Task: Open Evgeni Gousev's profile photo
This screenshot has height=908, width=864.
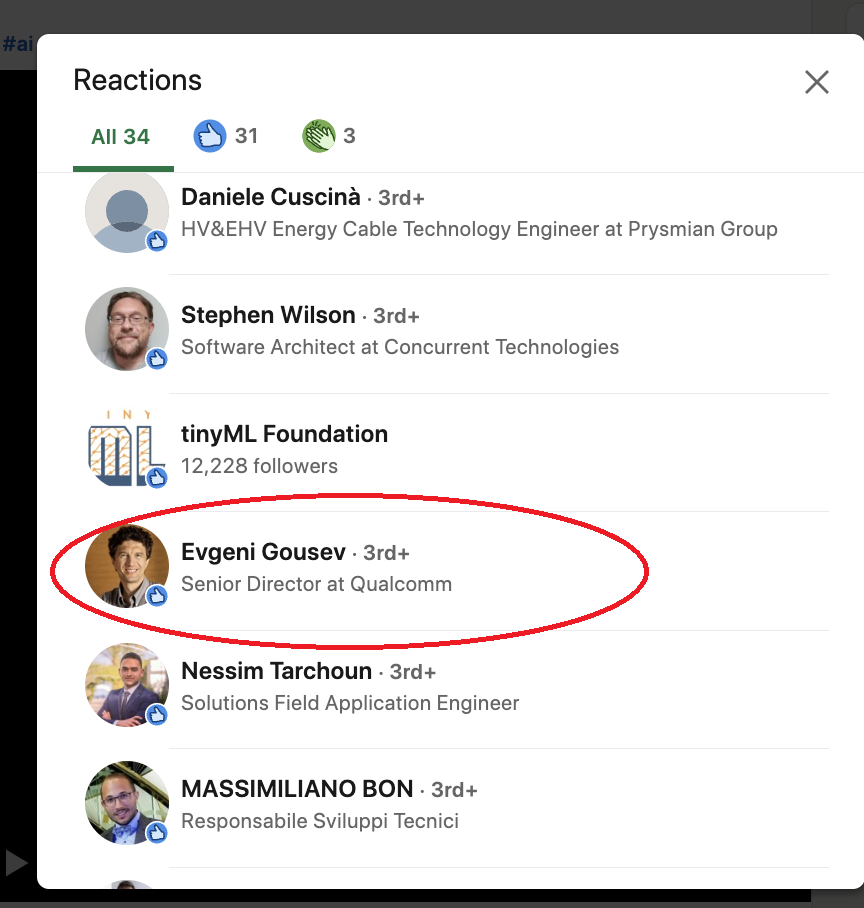Action: pos(127,566)
